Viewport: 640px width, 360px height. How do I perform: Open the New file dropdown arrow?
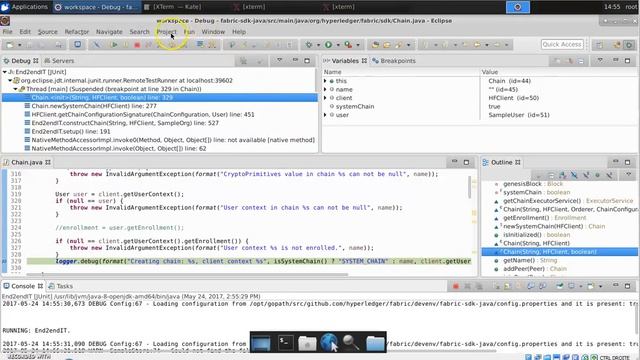(19, 45)
